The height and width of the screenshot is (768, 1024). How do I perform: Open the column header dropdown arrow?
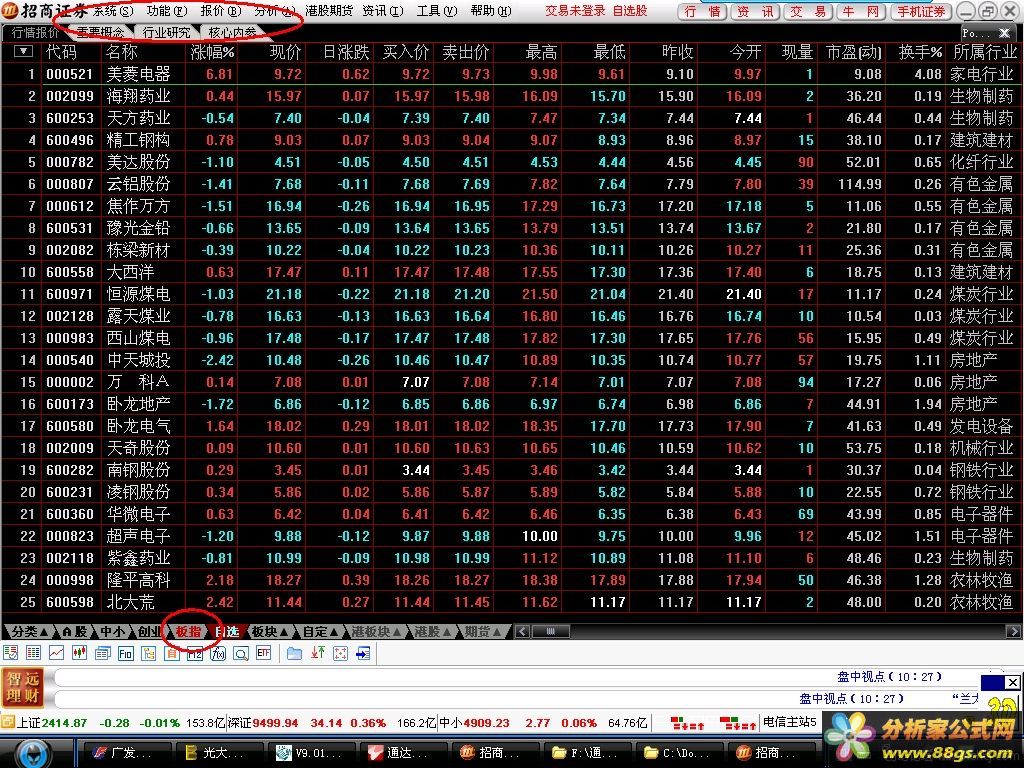(23, 51)
